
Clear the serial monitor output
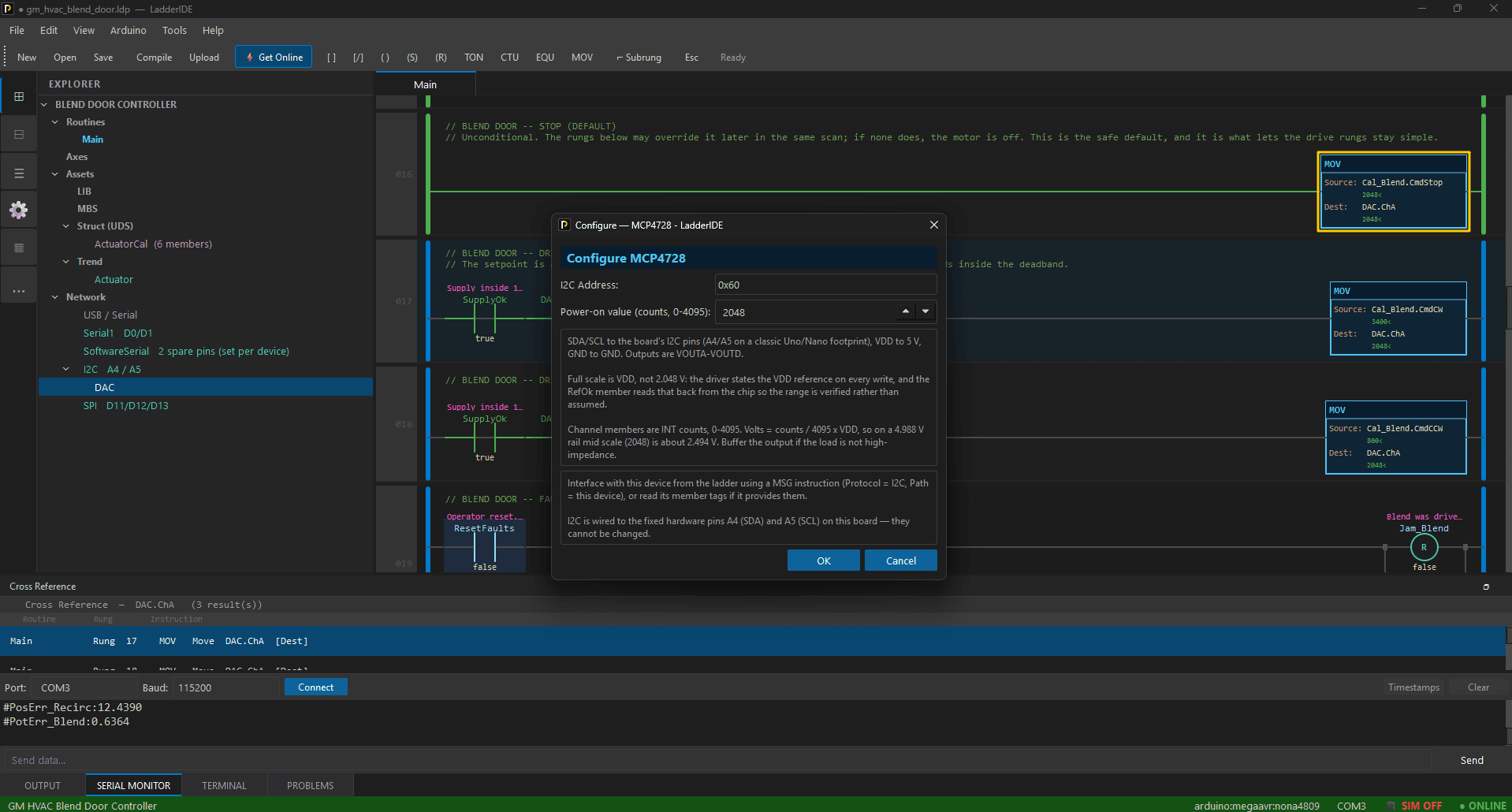point(1478,687)
